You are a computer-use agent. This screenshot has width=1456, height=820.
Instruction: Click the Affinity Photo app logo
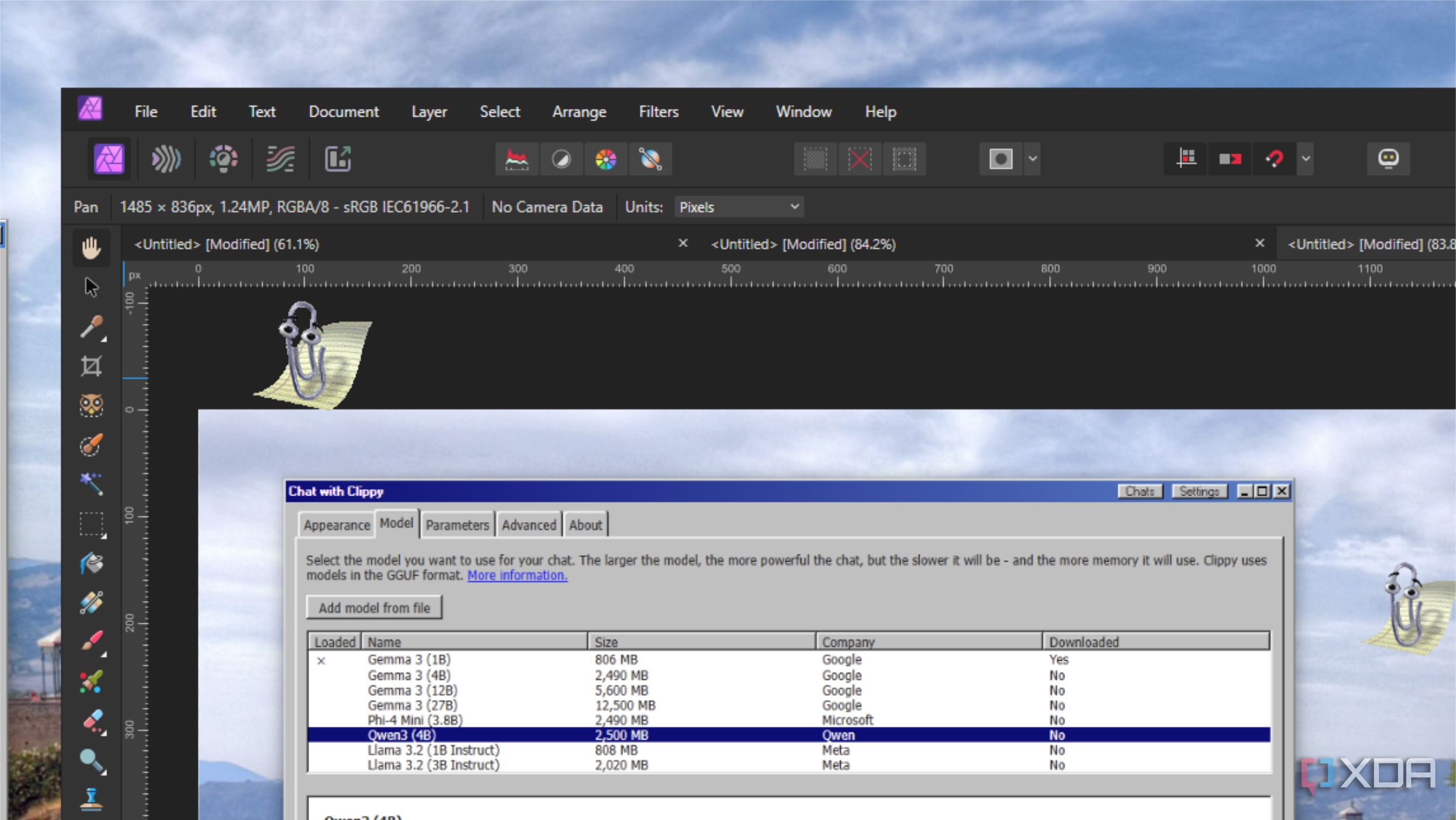coord(90,109)
